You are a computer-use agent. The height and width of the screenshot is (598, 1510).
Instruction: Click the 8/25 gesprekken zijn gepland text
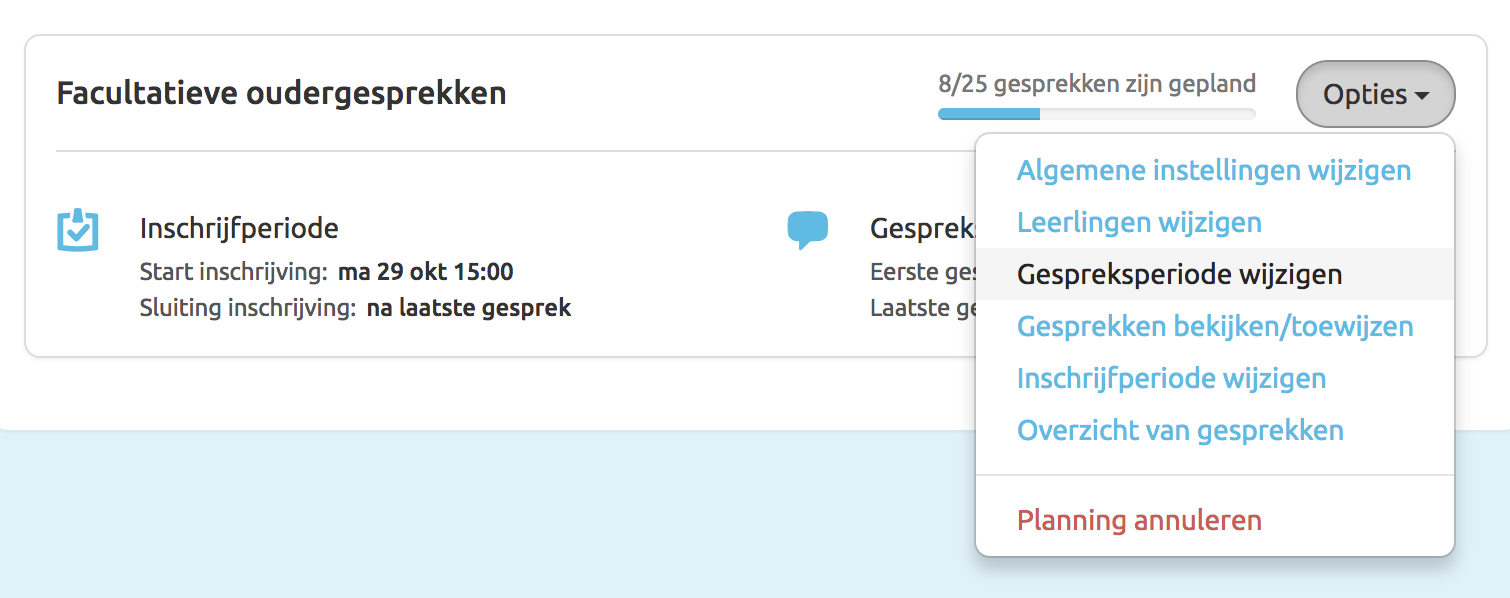click(1096, 84)
